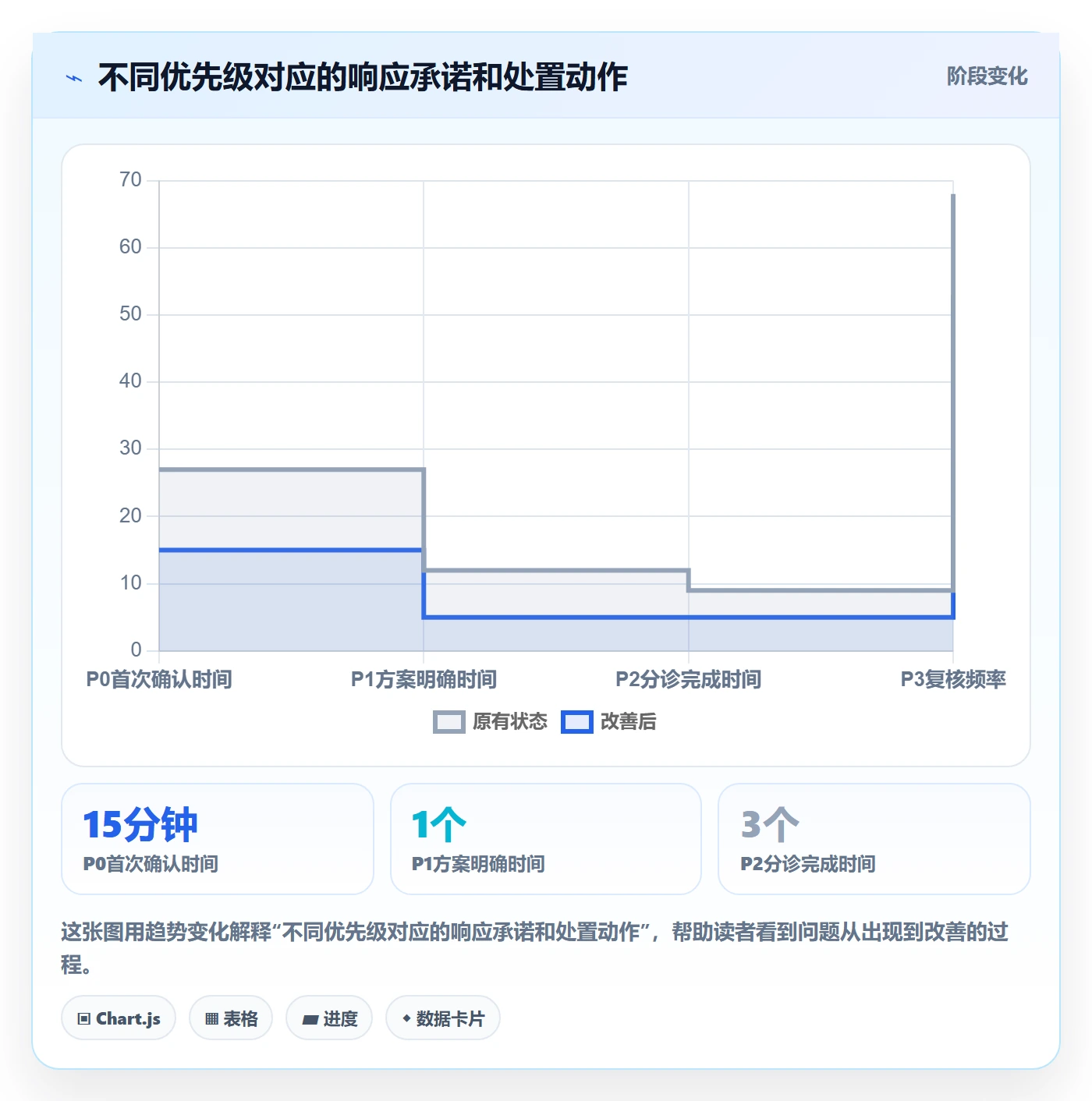Click the card title 不同优先级对应的响应承诺和处置动作

click(x=363, y=78)
